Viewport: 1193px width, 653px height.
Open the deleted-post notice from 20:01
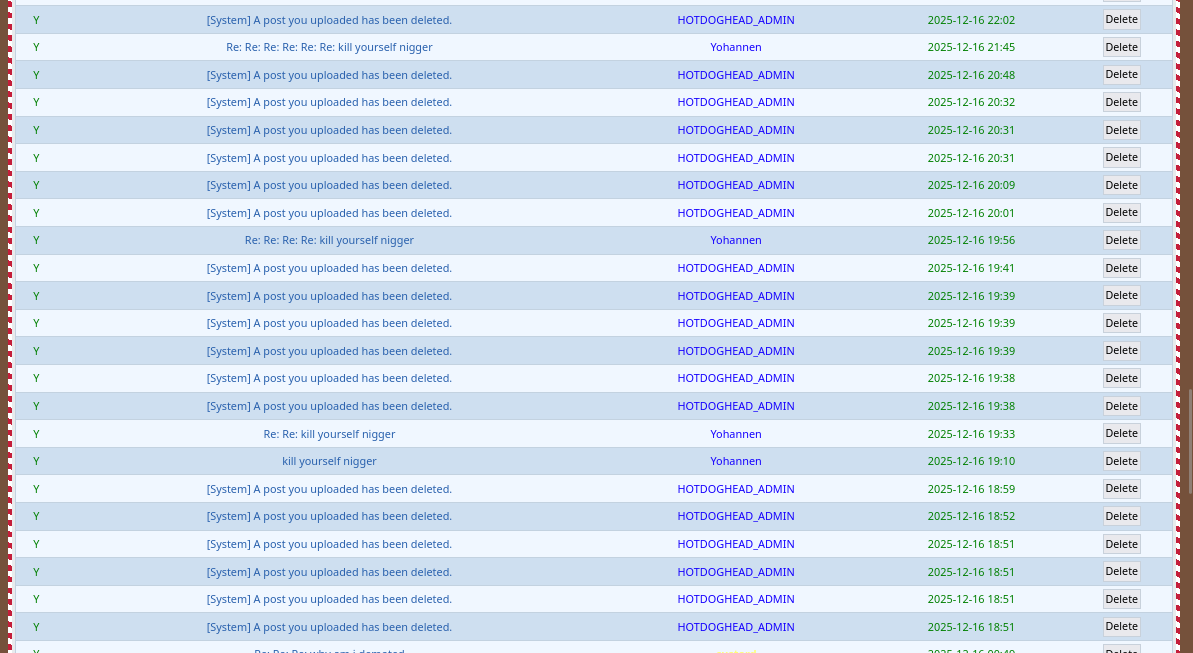(329, 213)
